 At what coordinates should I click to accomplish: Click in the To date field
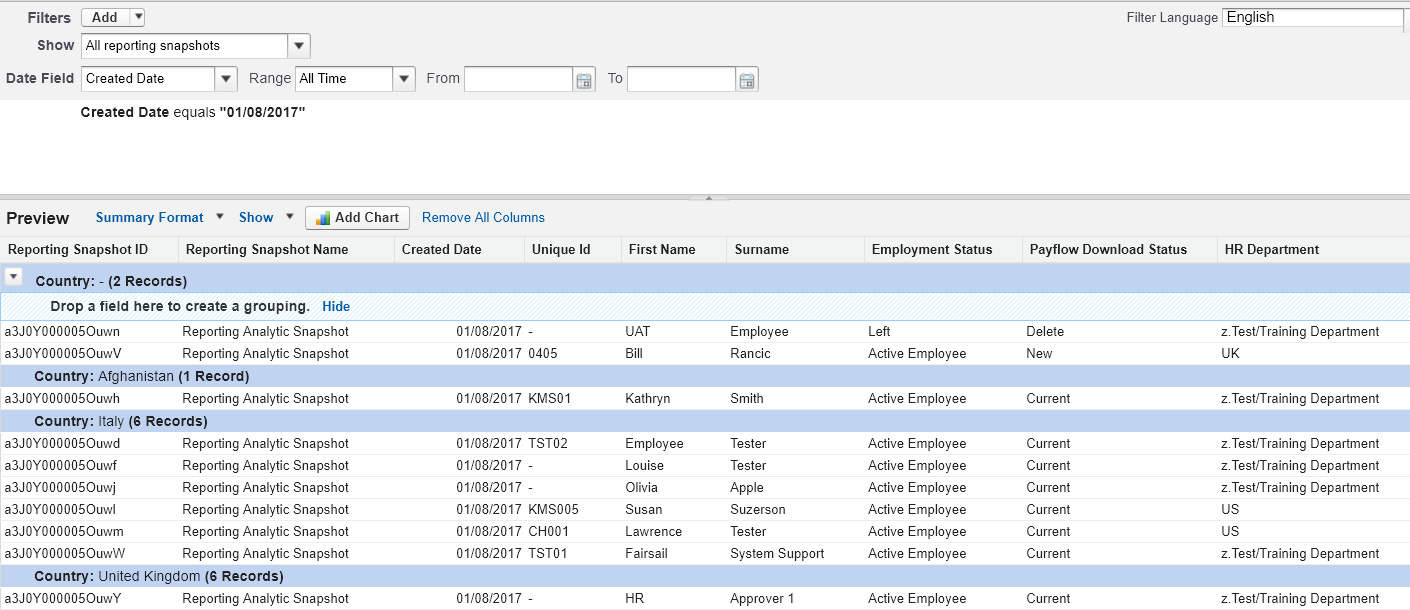coord(680,79)
